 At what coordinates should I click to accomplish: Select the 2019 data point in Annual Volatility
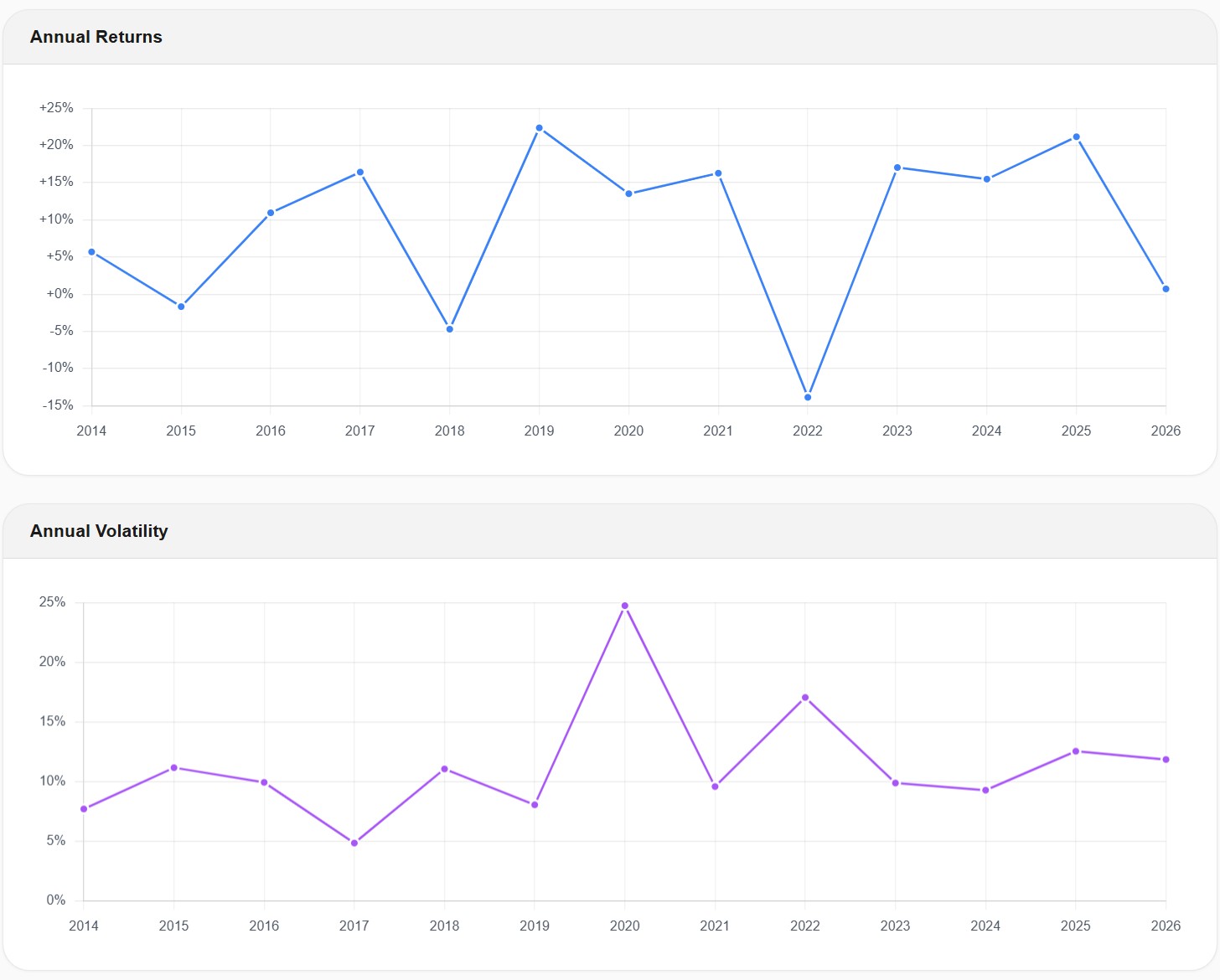535,805
